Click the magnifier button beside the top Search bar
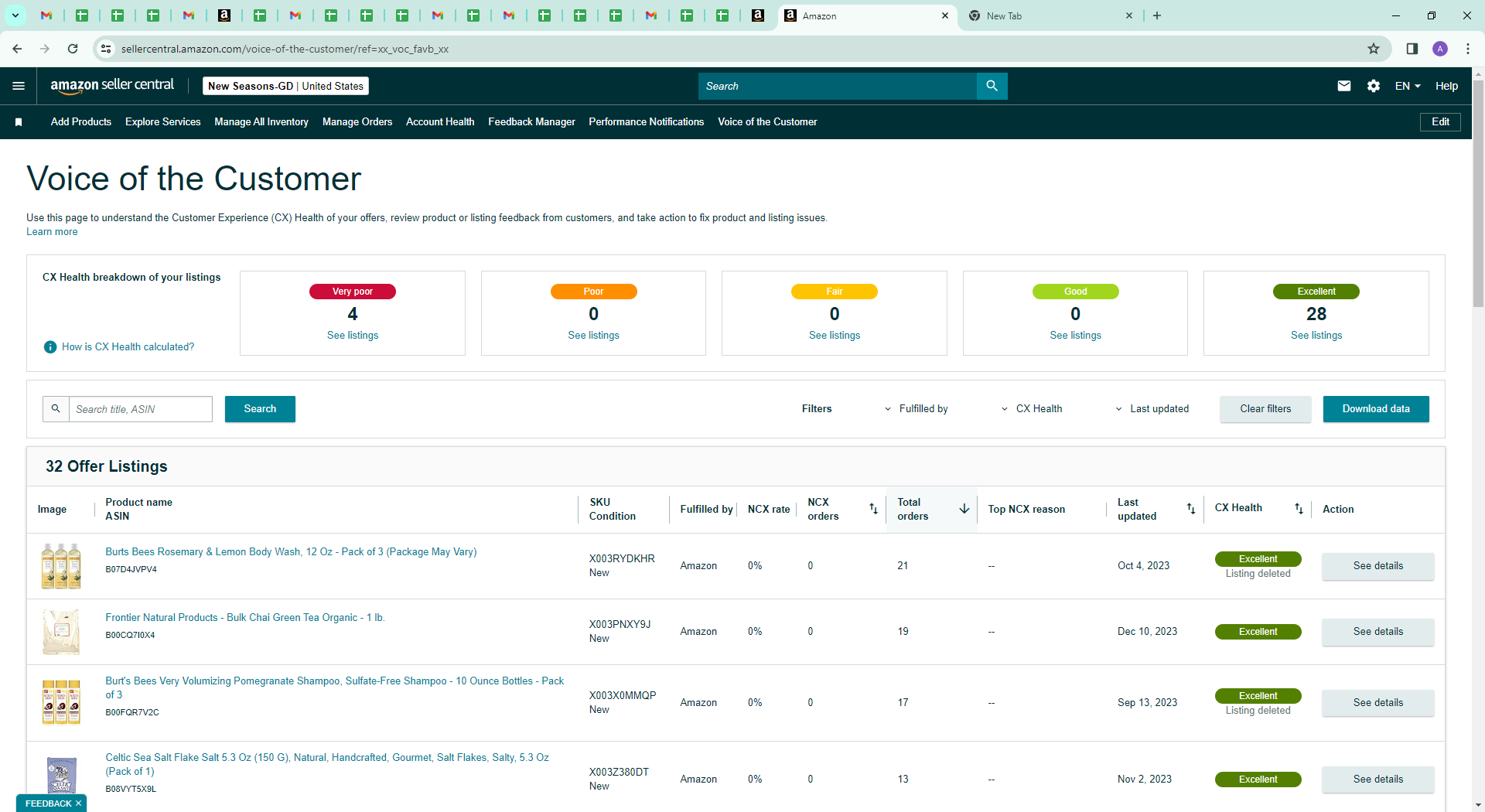Viewport: 1485px width, 812px height. click(992, 86)
